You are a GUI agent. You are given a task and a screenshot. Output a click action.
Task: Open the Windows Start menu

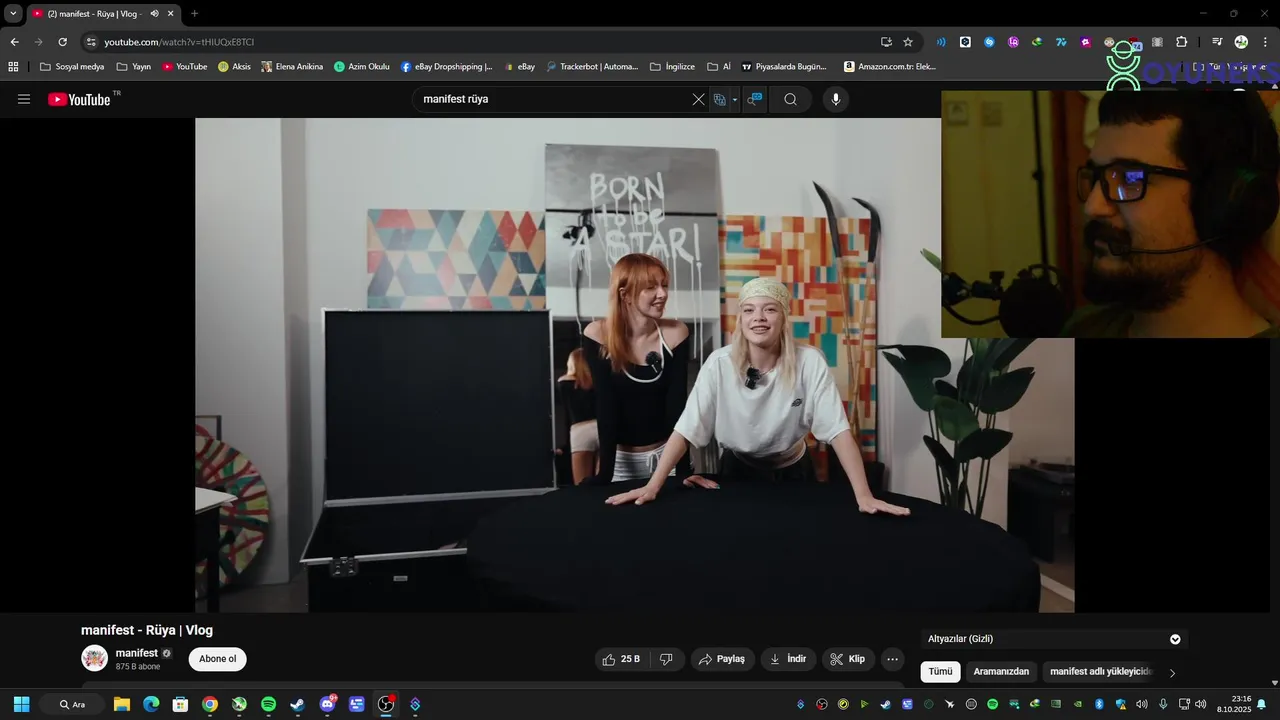(21, 704)
